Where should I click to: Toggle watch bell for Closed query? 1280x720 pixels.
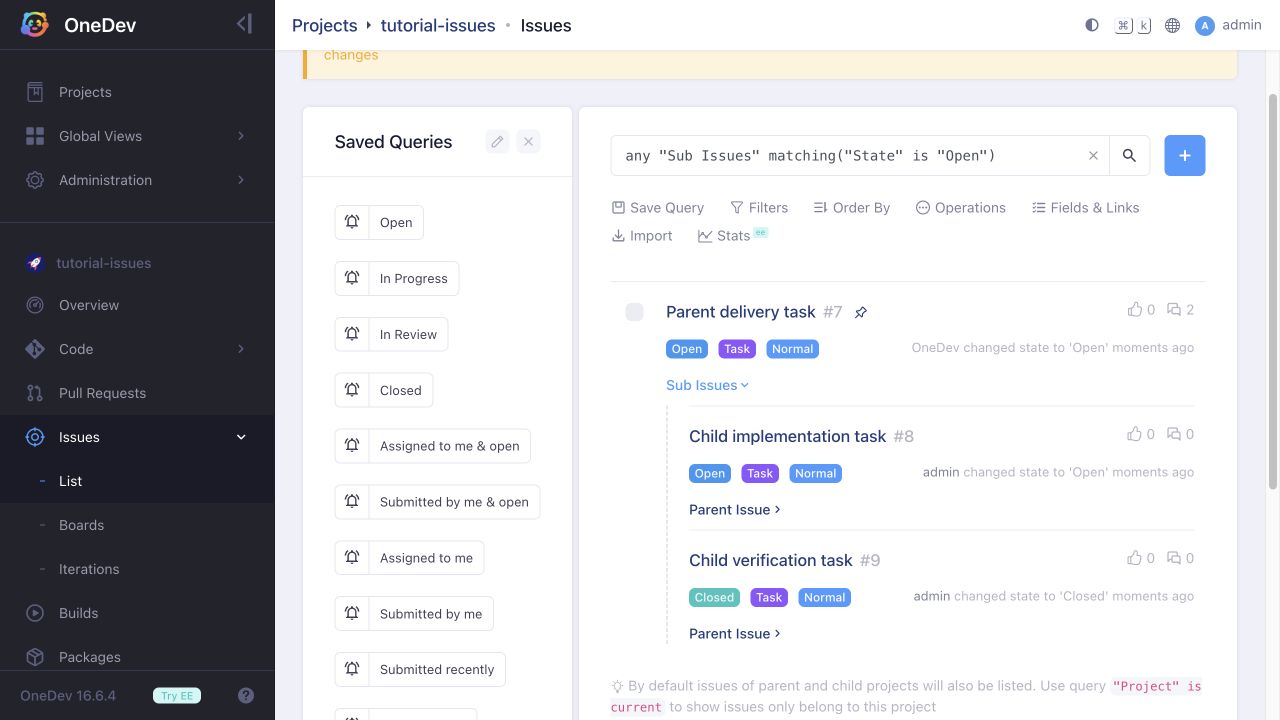[352, 390]
